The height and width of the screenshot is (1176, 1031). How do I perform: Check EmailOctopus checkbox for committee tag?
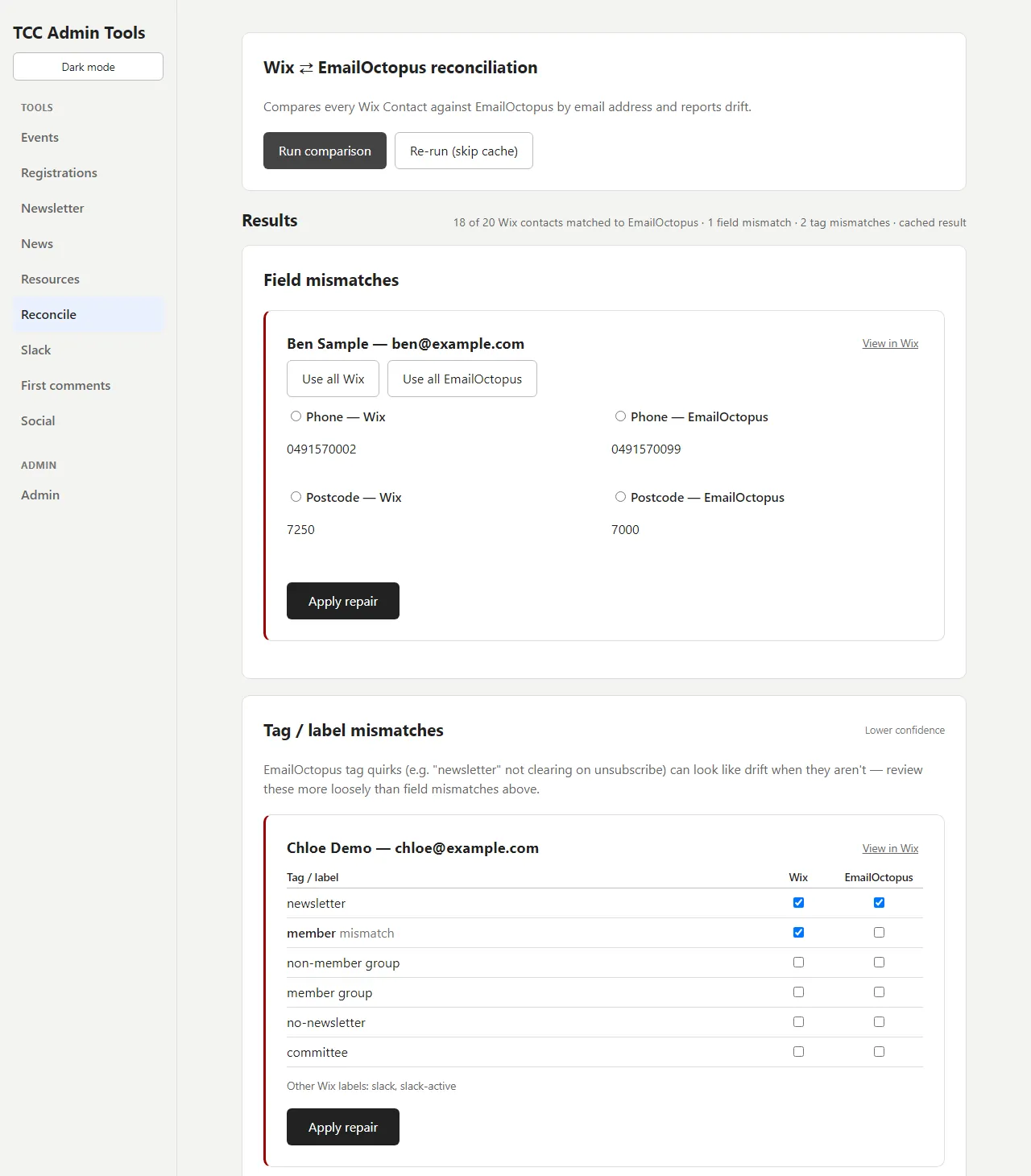tap(879, 1052)
